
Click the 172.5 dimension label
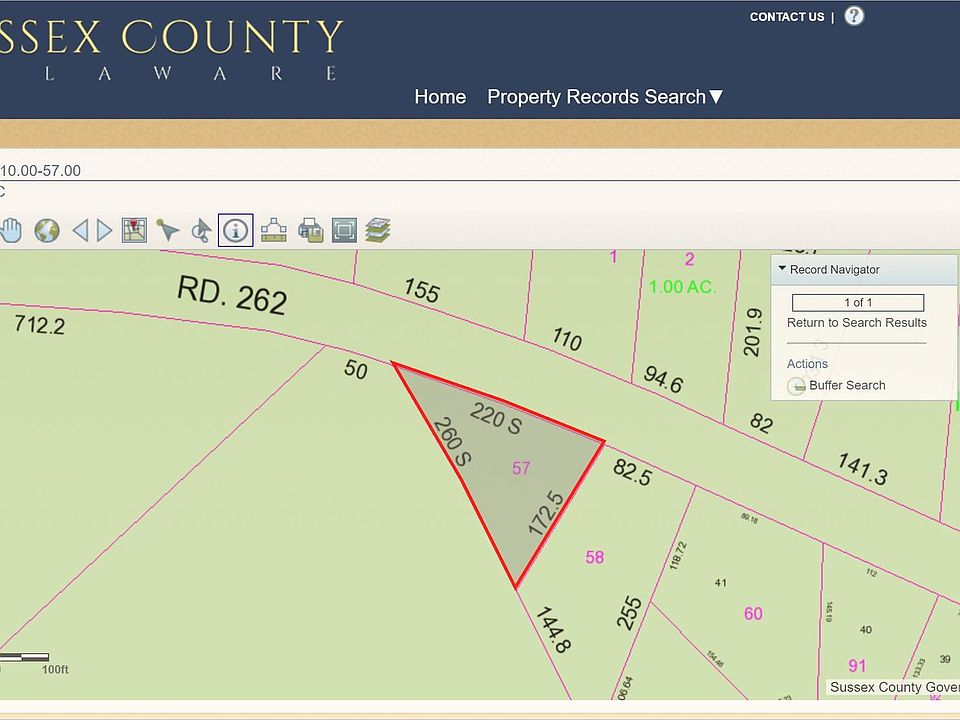pos(546,514)
